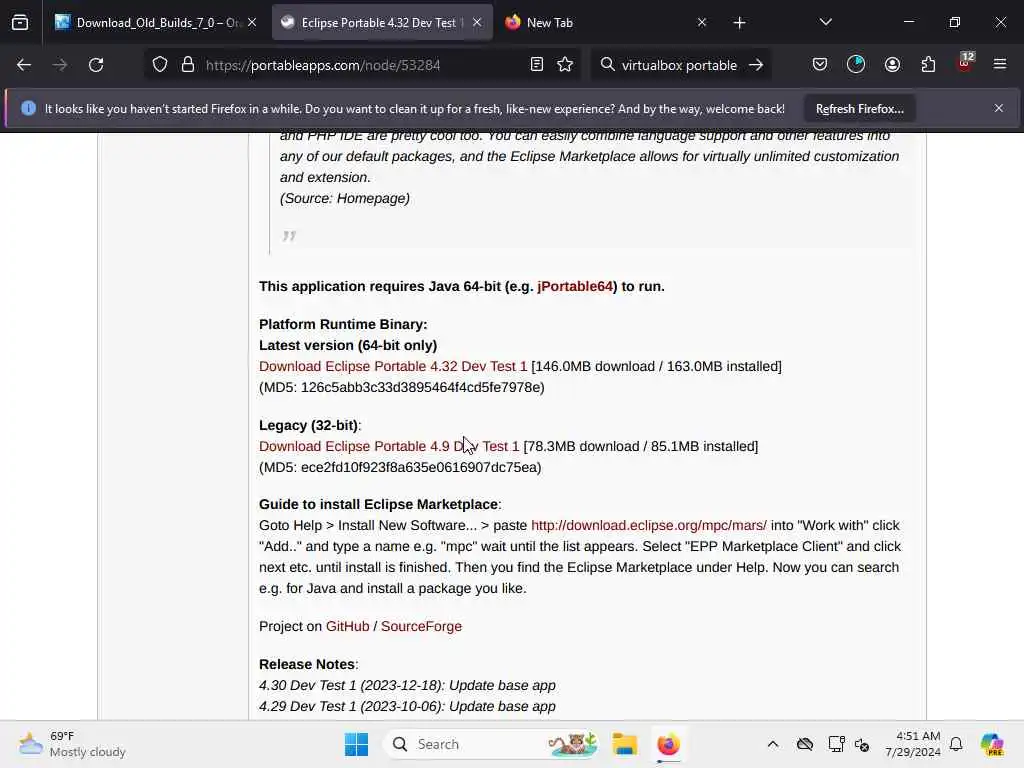Image resolution: width=1024 pixels, height=768 pixels.
Task: Open display/network tray icon
Action: [x=836, y=744]
